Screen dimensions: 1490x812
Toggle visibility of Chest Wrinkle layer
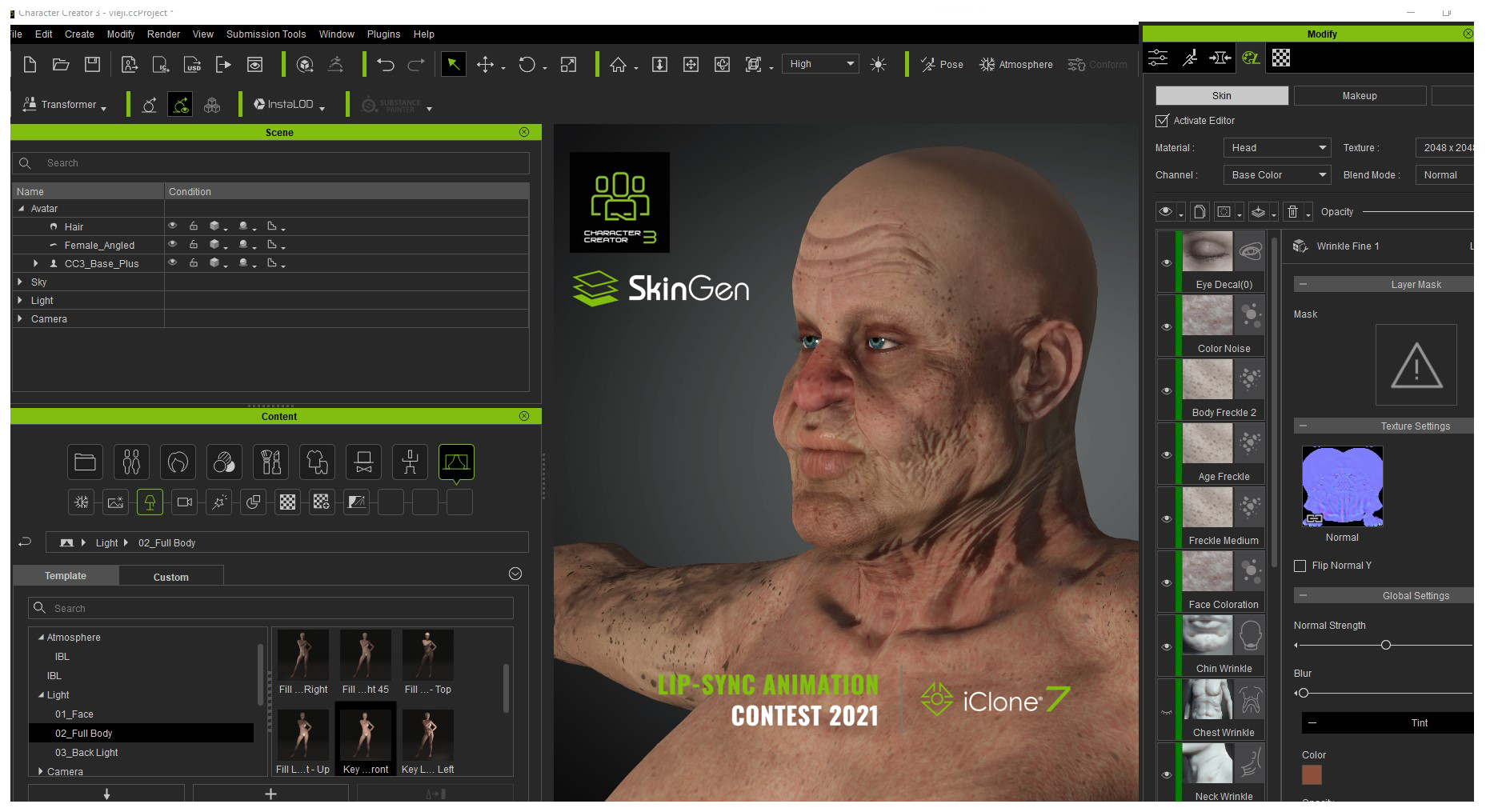(1166, 711)
